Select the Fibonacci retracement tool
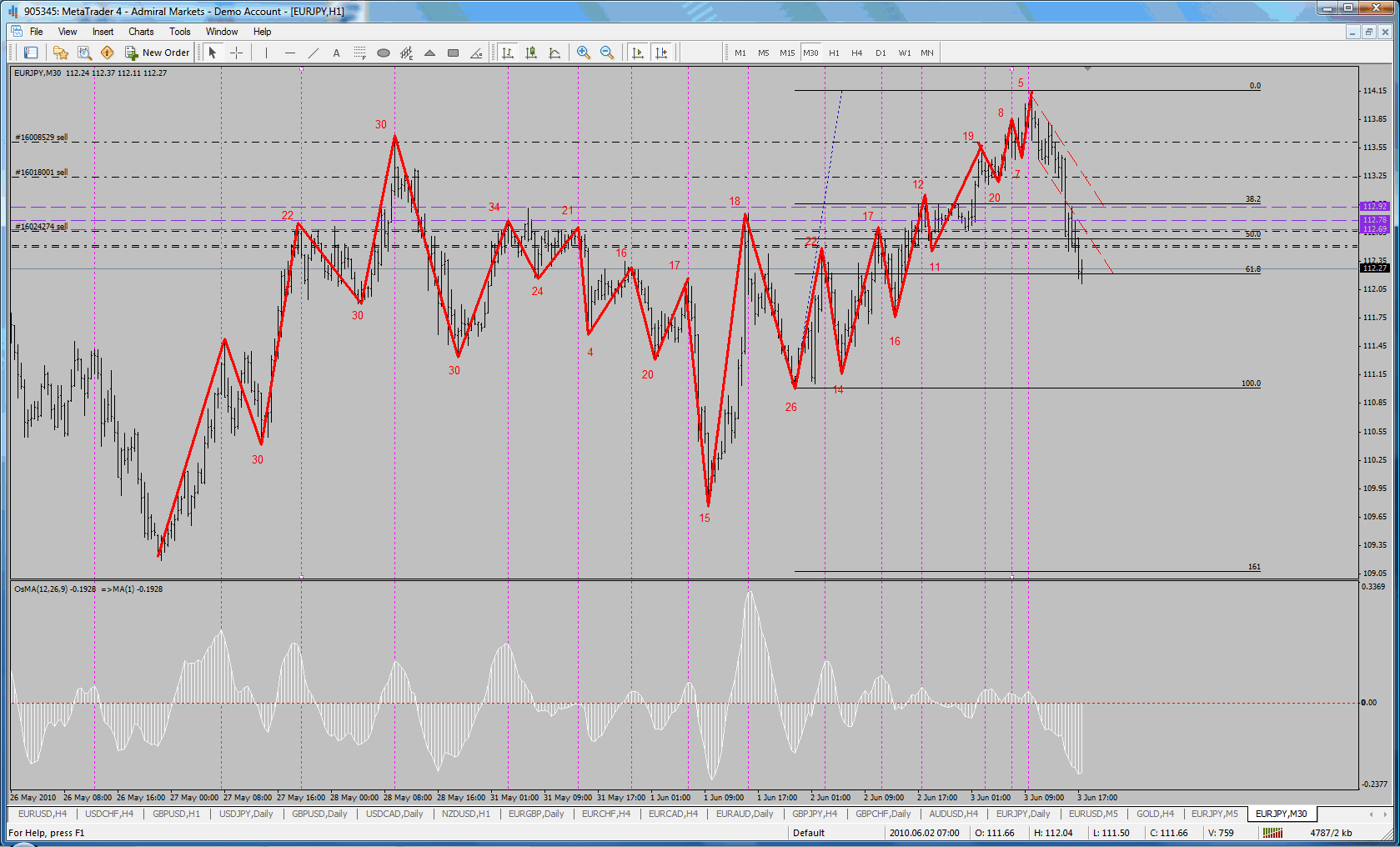This screenshot has width=1400, height=847. [x=359, y=53]
